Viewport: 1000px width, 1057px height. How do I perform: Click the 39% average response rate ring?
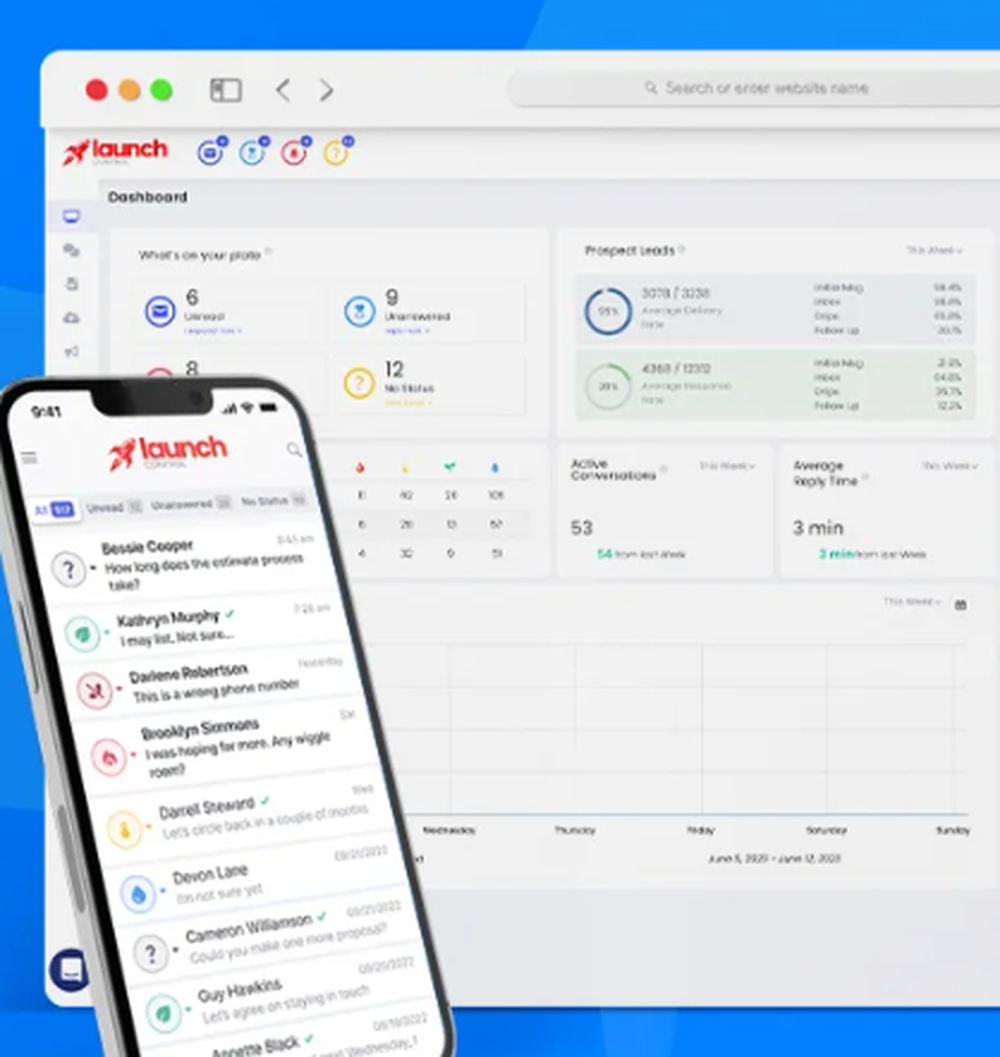[608, 386]
